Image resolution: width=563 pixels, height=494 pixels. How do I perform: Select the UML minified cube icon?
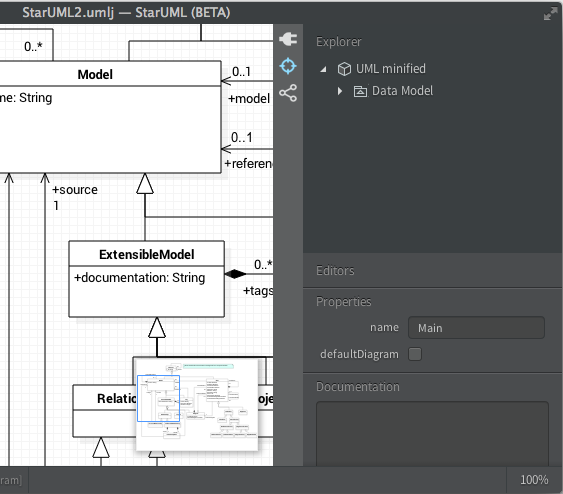pyautogui.click(x=344, y=69)
